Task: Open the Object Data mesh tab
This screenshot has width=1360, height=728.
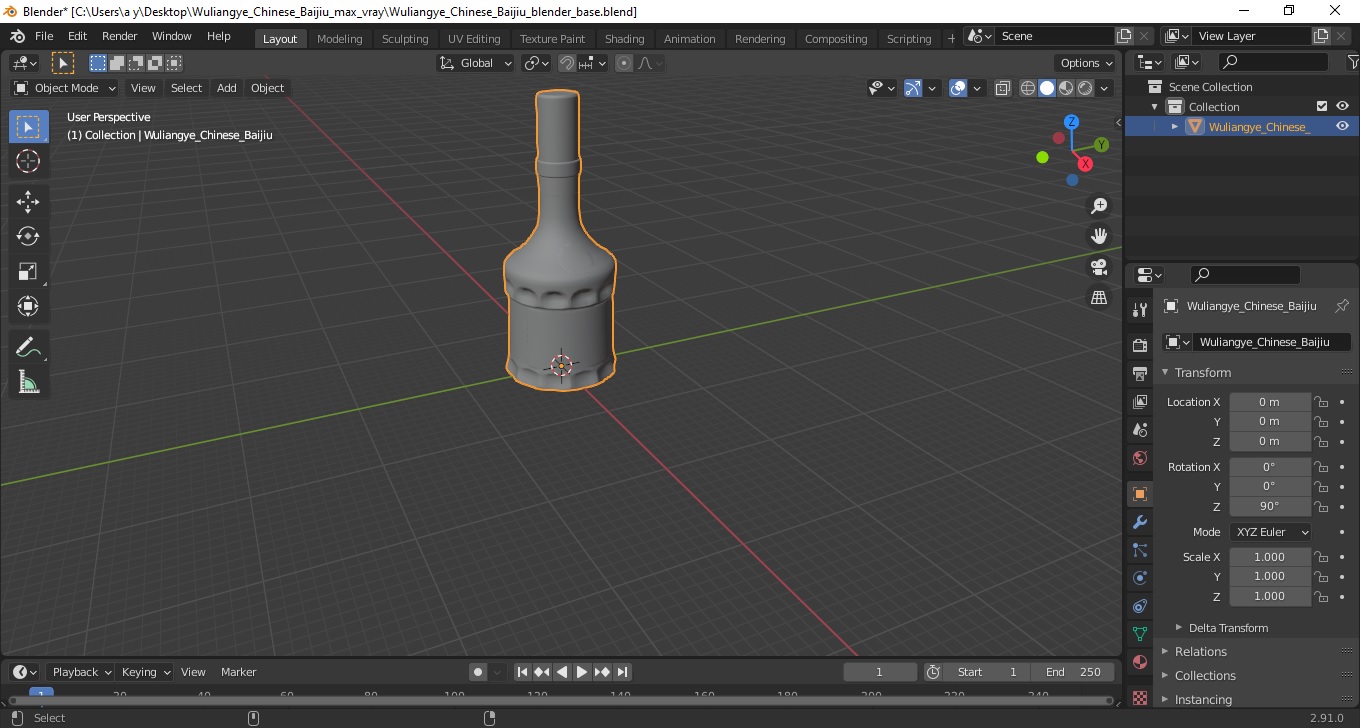Action: click(1140, 634)
